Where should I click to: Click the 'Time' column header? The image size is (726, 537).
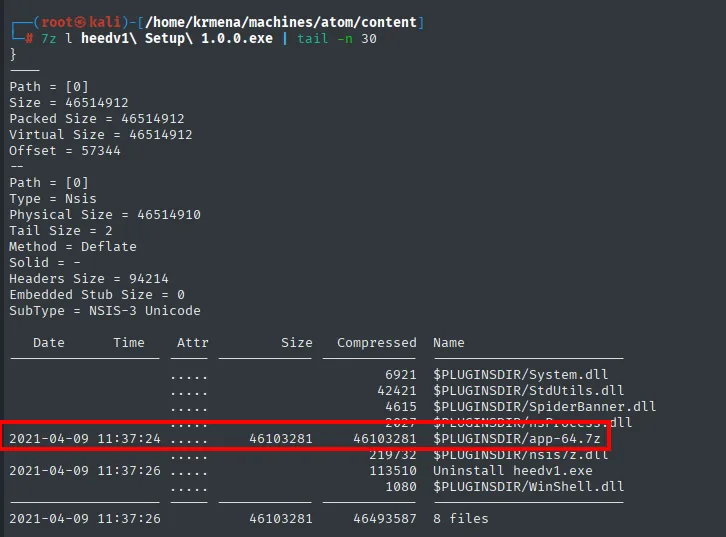point(129,343)
